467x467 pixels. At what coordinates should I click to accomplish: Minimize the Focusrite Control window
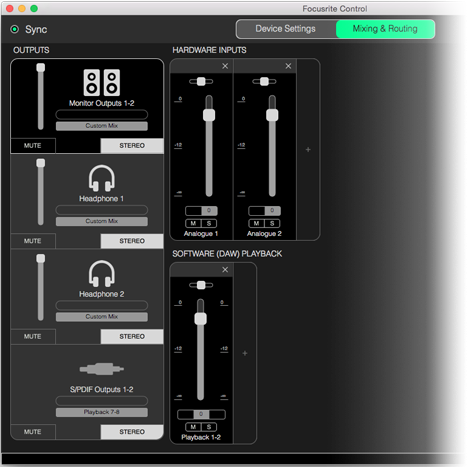pos(22,8)
